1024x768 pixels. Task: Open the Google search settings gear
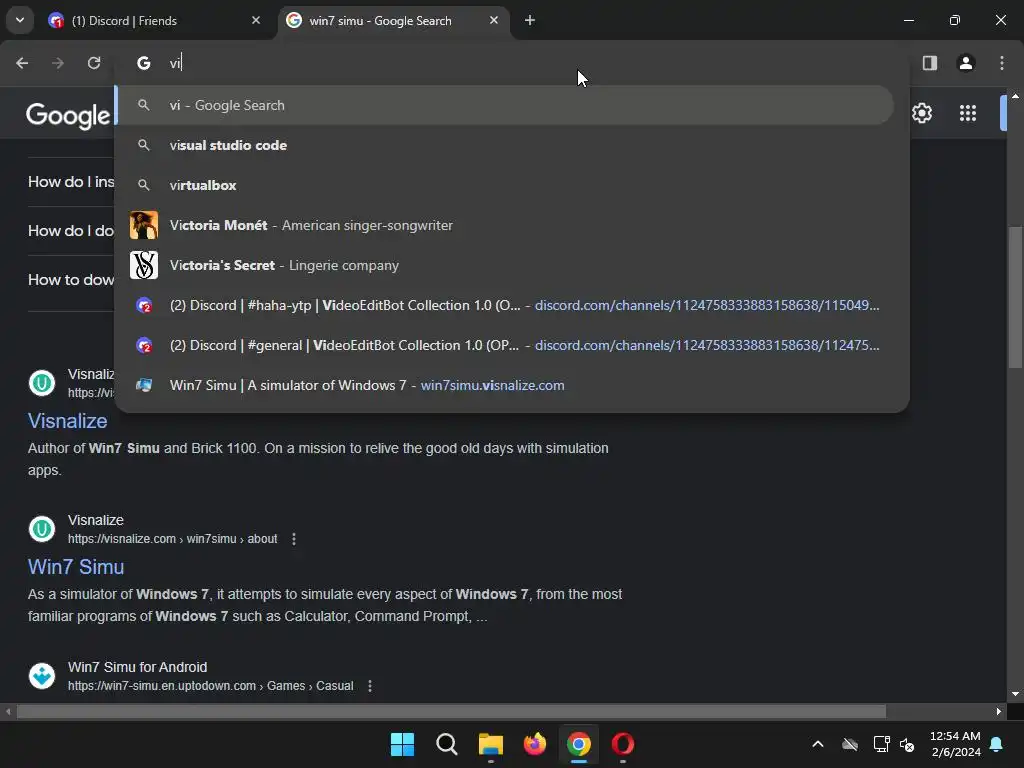[921, 113]
